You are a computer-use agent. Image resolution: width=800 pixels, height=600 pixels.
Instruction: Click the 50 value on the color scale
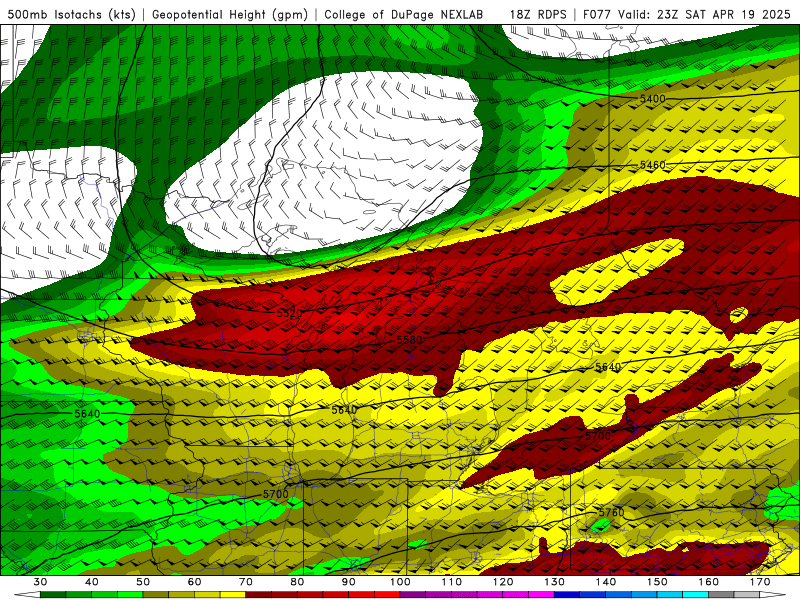143,582
